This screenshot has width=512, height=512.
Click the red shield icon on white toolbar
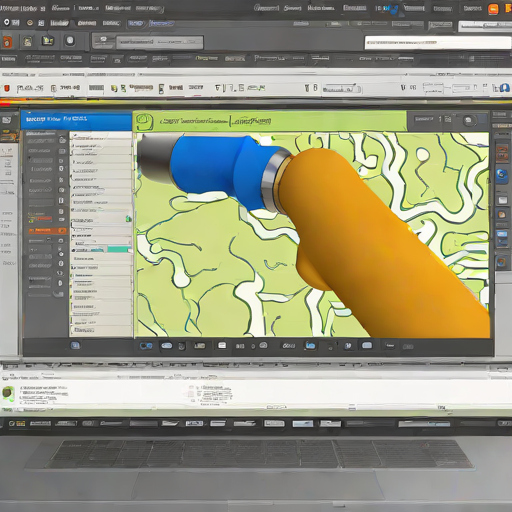7,88
